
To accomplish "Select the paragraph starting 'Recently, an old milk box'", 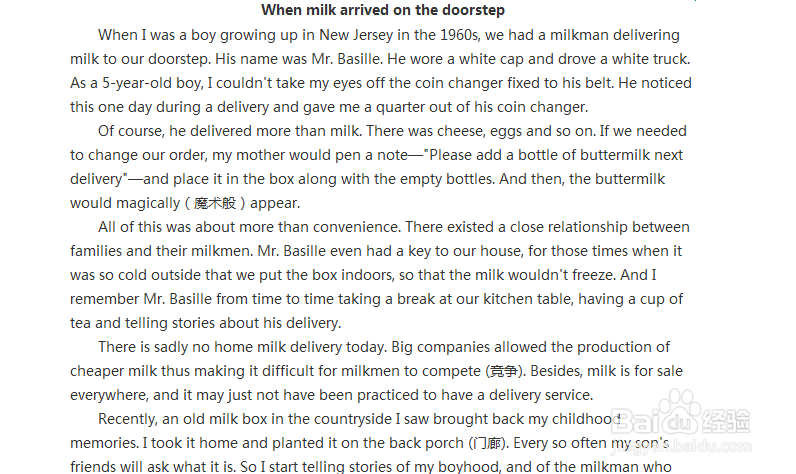I will click(x=371, y=443).
